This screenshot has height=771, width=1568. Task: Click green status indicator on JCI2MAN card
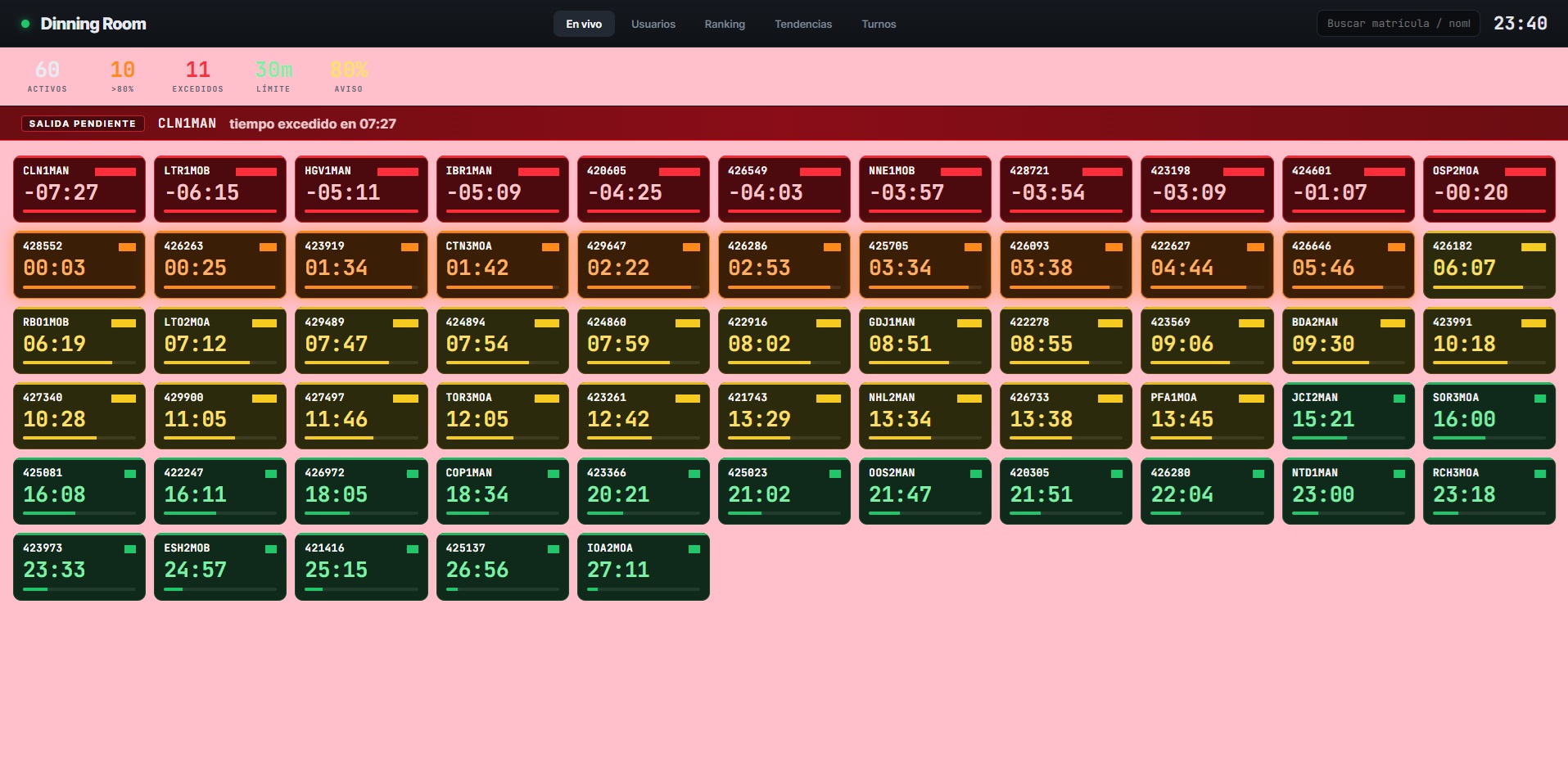click(x=1399, y=399)
